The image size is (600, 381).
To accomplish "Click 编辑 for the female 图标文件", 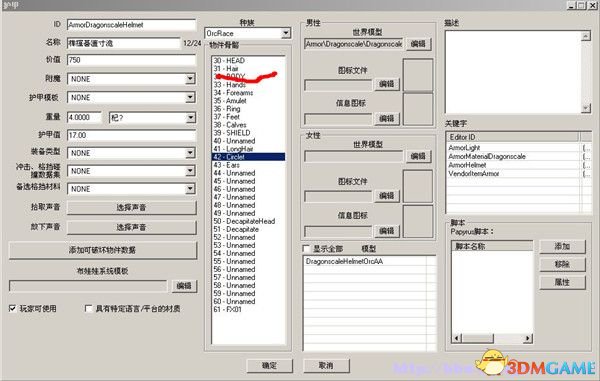I will (x=386, y=196).
